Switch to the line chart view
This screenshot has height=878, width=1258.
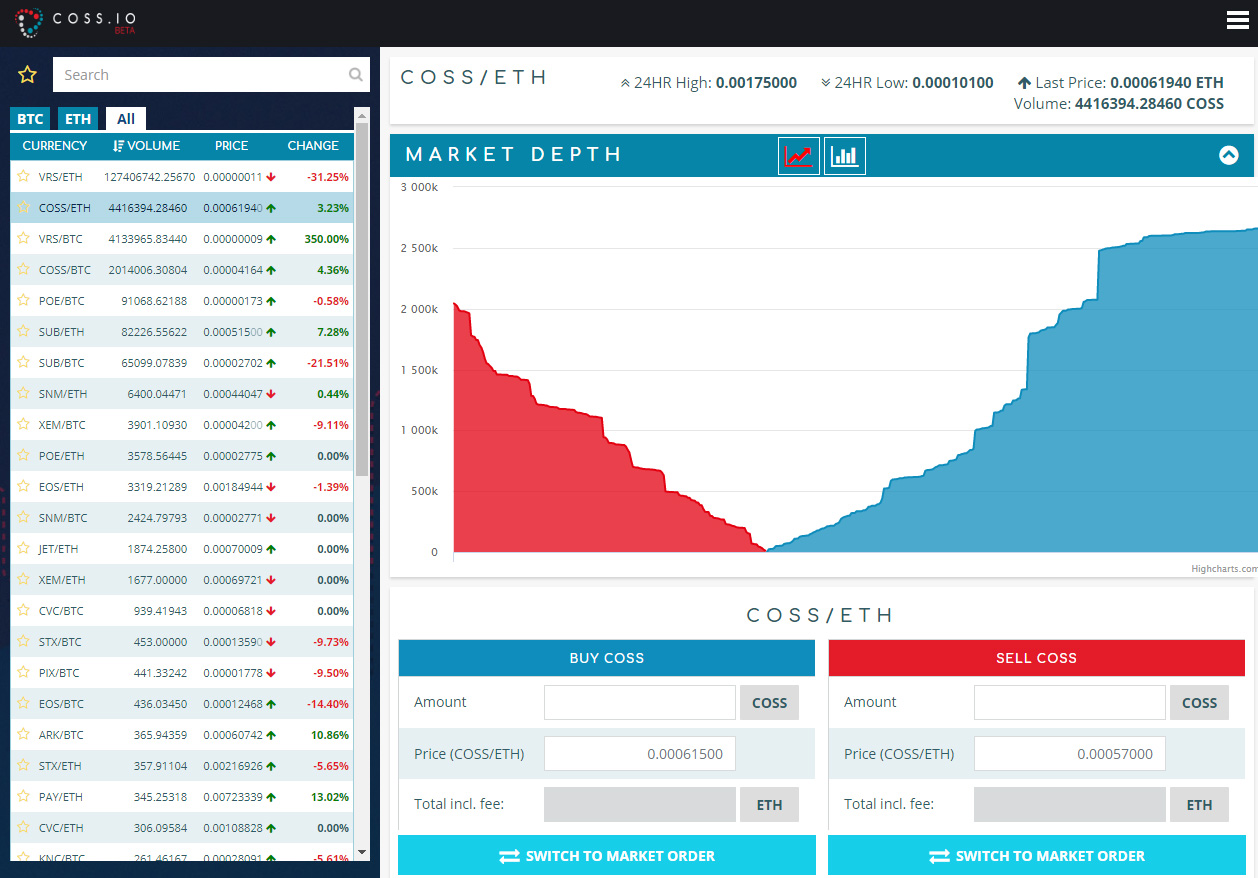[799, 156]
